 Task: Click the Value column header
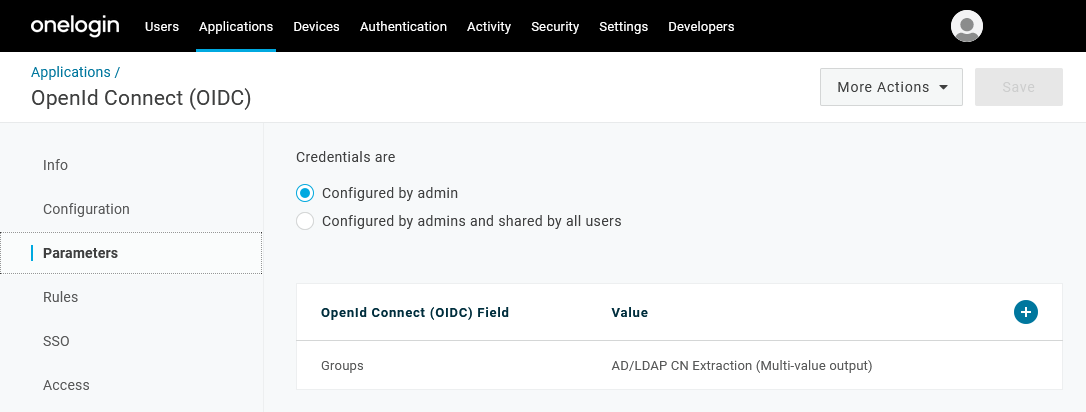pos(630,312)
